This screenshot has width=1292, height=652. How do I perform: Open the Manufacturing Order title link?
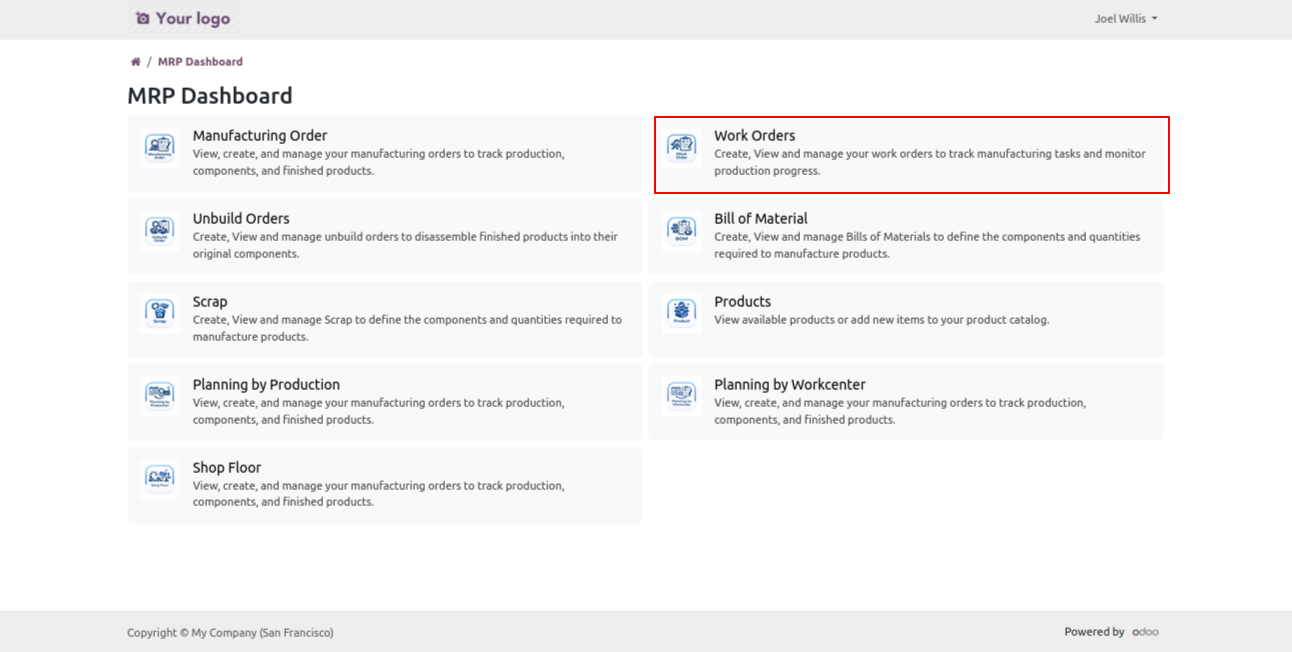point(260,136)
